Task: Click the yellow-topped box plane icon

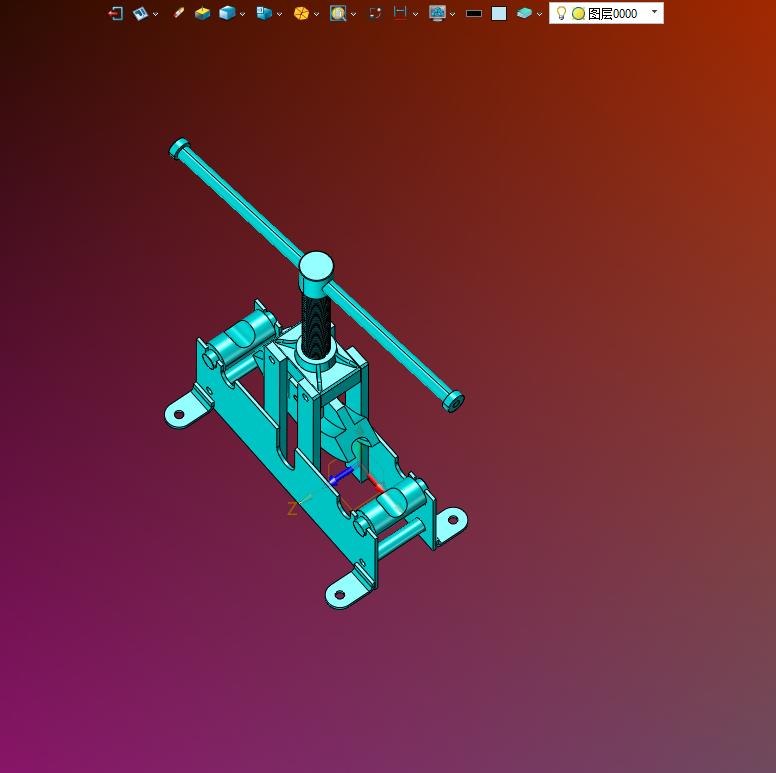Action: click(x=202, y=13)
